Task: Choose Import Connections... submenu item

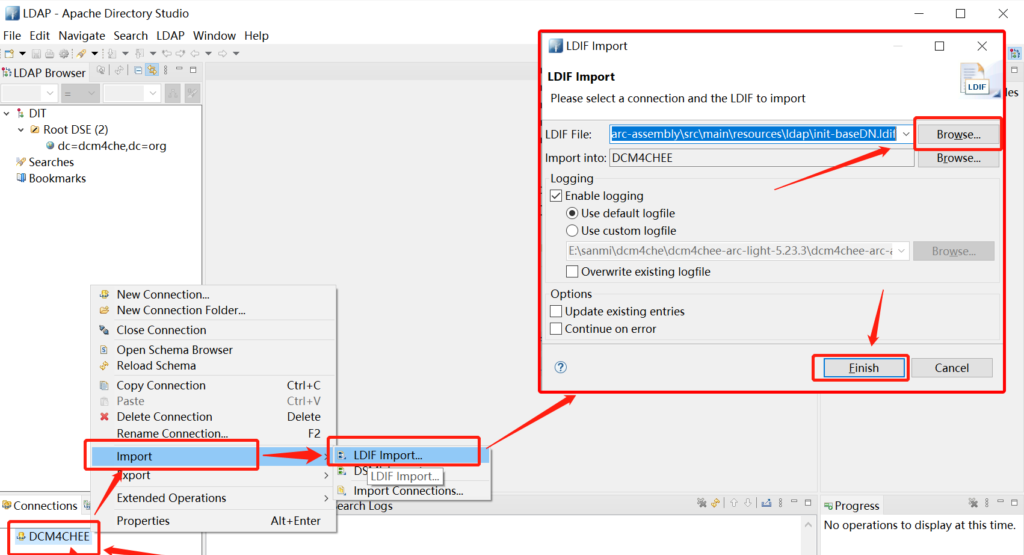Action: point(408,491)
